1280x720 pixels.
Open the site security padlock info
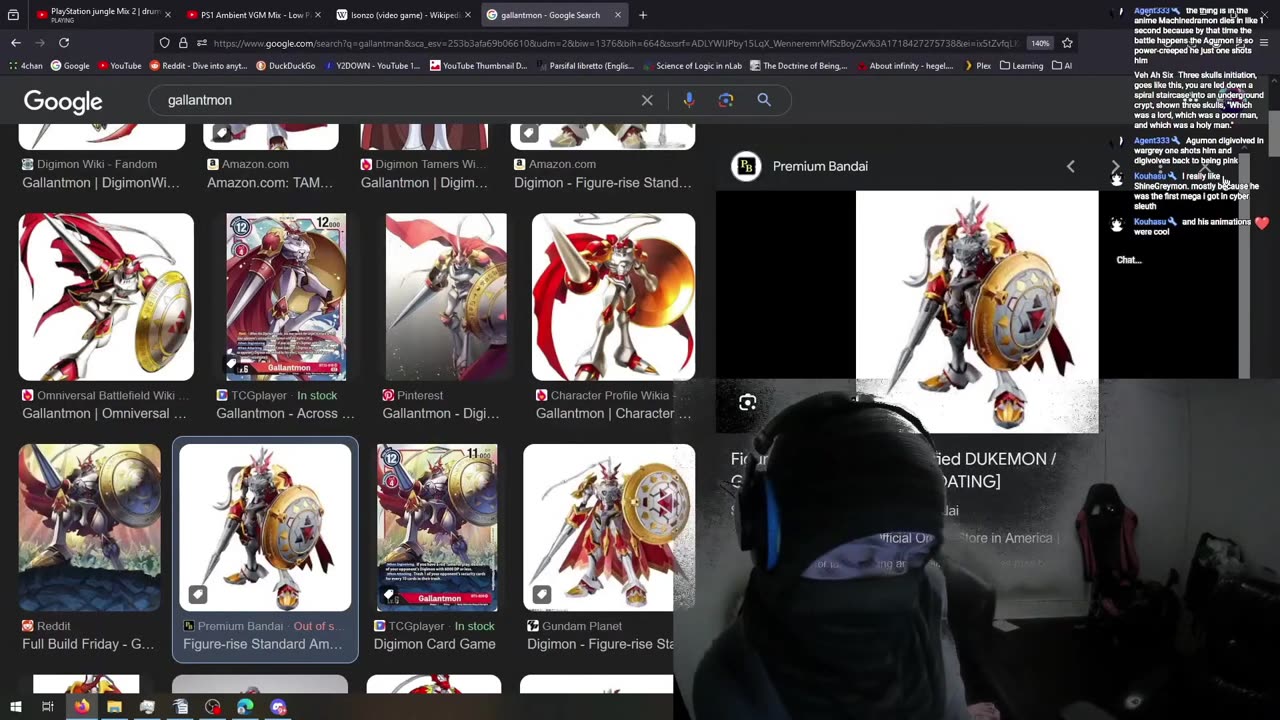(x=183, y=43)
